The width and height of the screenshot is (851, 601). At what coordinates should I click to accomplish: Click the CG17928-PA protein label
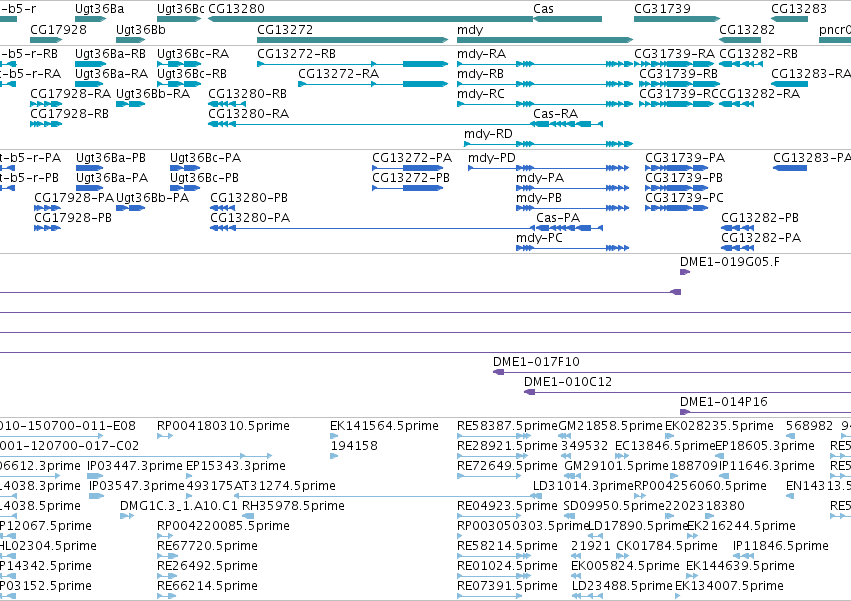(x=74, y=198)
